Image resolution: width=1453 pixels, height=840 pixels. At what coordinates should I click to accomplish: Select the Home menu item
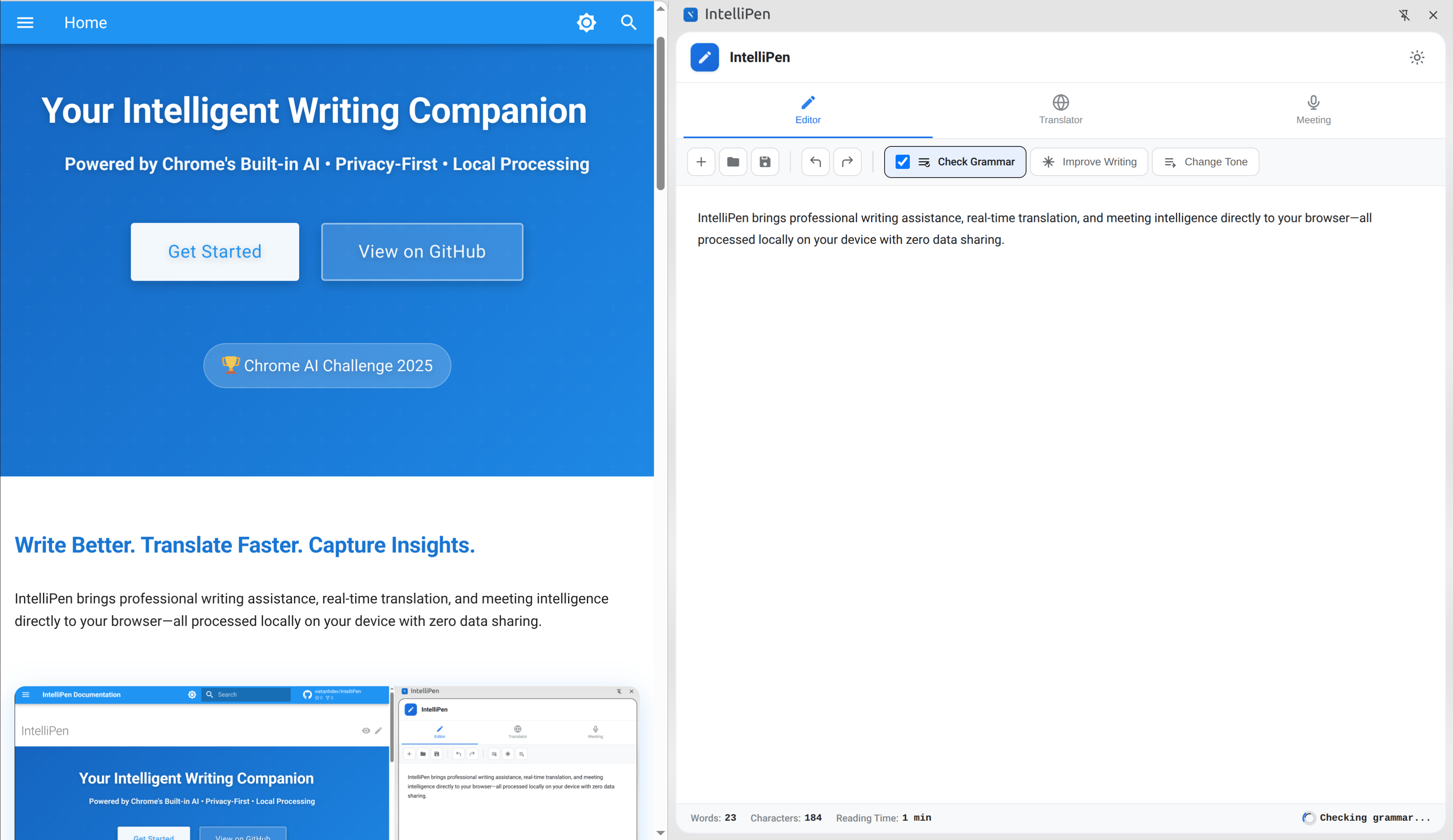[85, 22]
